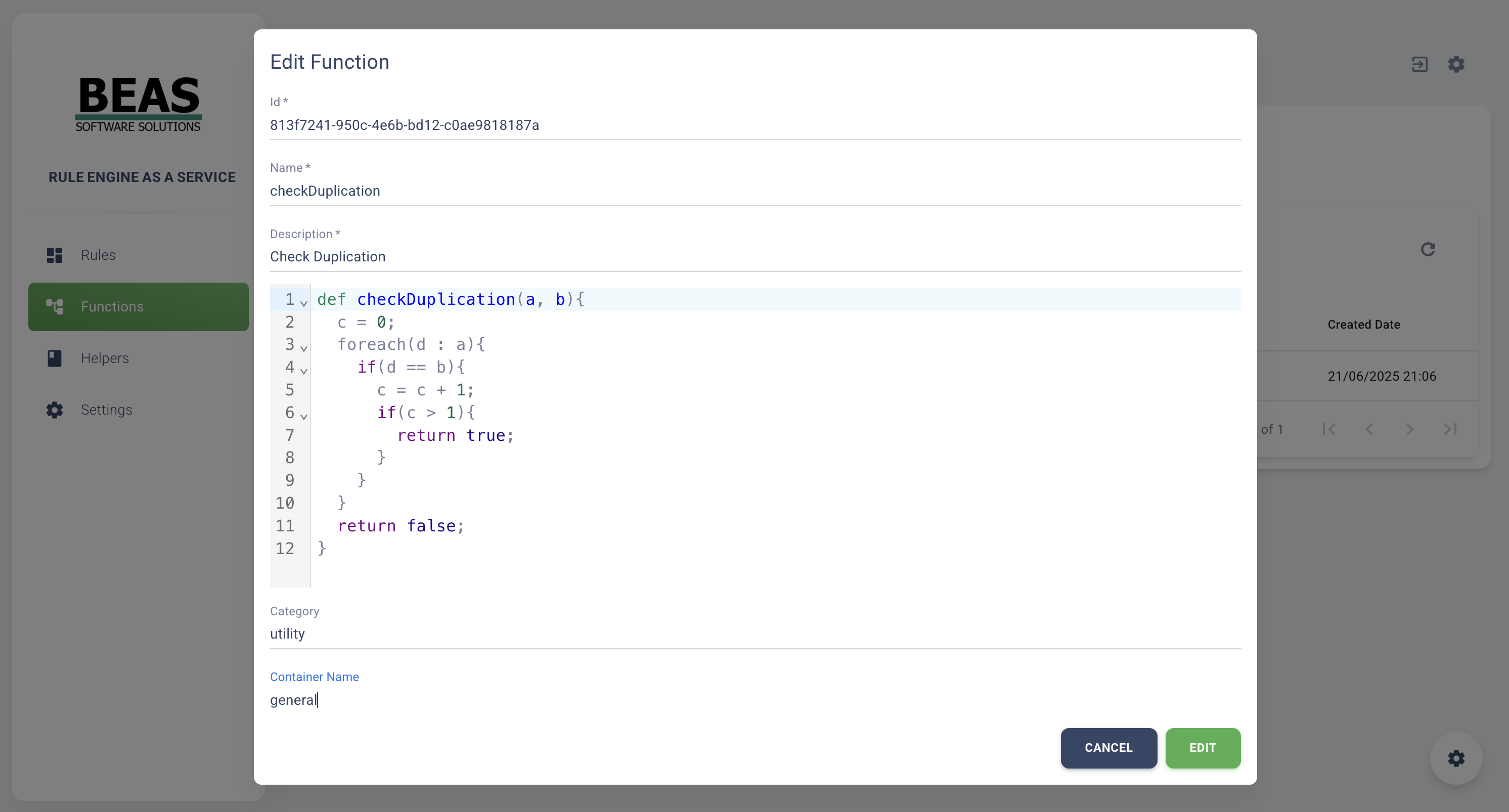Viewport: 1509px width, 812px height.
Task: Click line number 12 in the gutter
Action: pos(285,549)
